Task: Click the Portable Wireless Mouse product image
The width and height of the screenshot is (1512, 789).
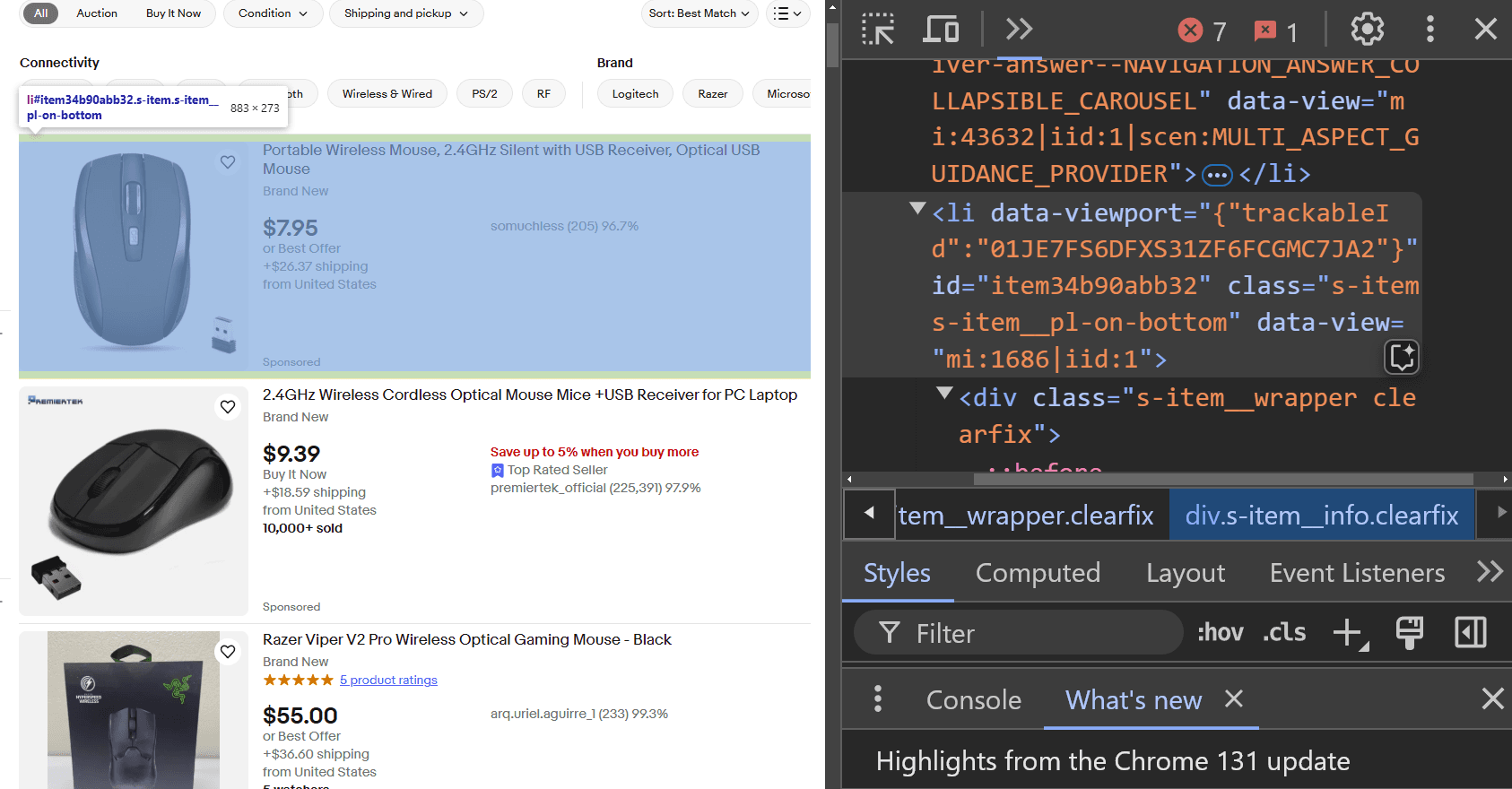Action: [x=134, y=256]
